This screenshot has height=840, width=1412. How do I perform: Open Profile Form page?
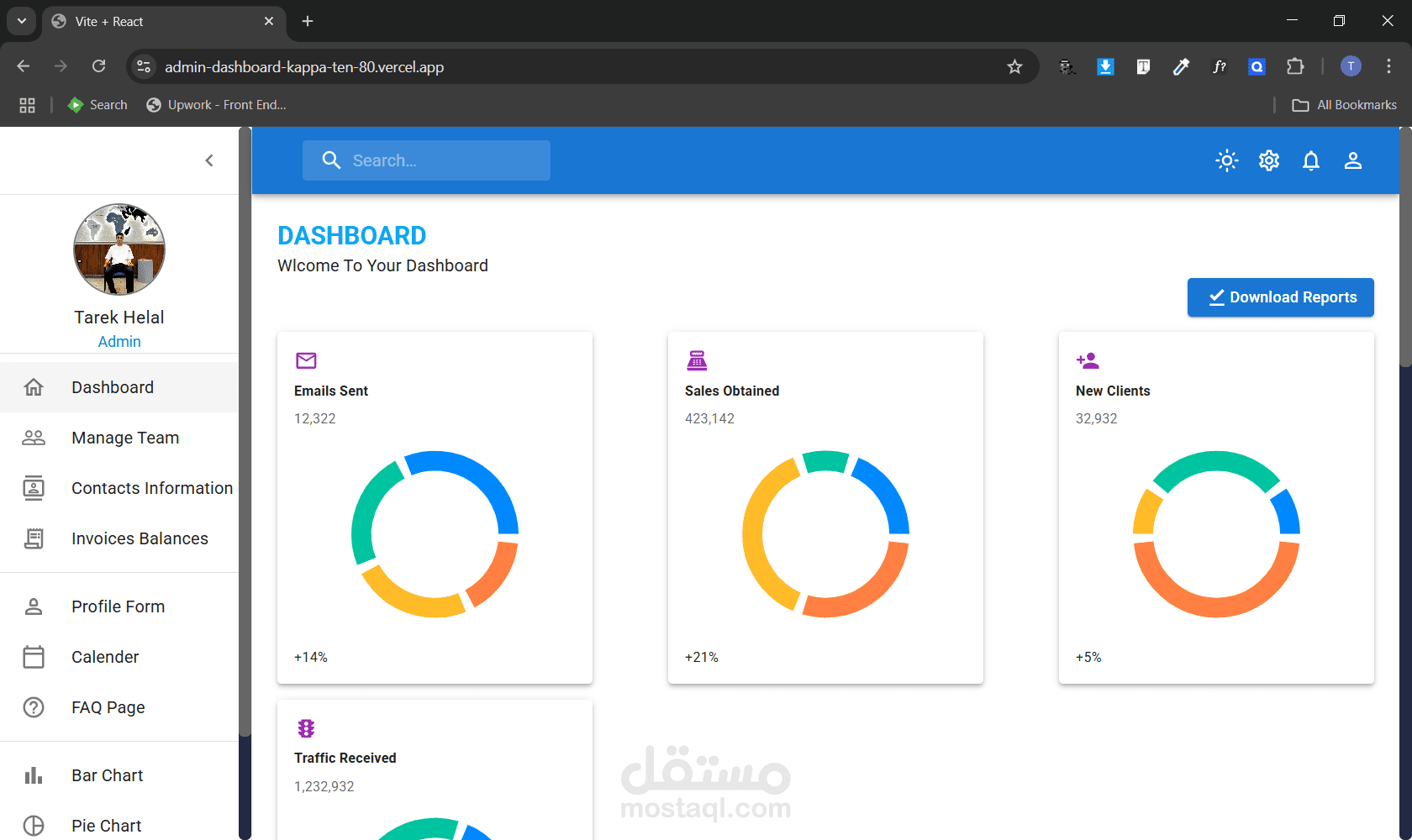[x=119, y=606]
